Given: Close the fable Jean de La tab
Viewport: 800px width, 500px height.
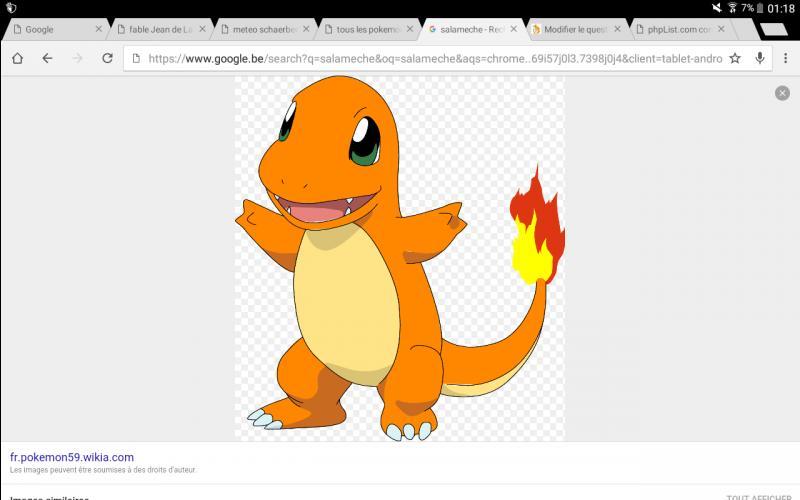Looking at the screenshot, I should [x=202, y=29].
